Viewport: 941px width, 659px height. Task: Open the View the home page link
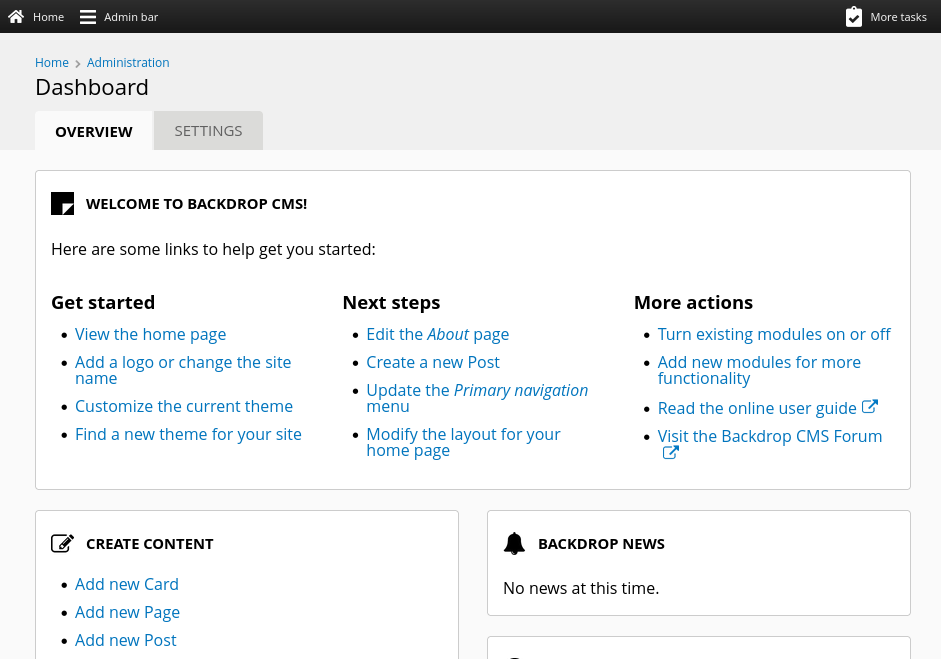coord(150,334)
